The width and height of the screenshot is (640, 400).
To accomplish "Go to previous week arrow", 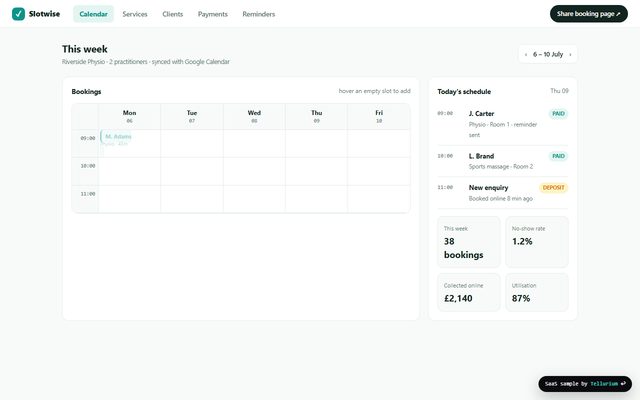I will pyautogui.click(x=526, y=54).
